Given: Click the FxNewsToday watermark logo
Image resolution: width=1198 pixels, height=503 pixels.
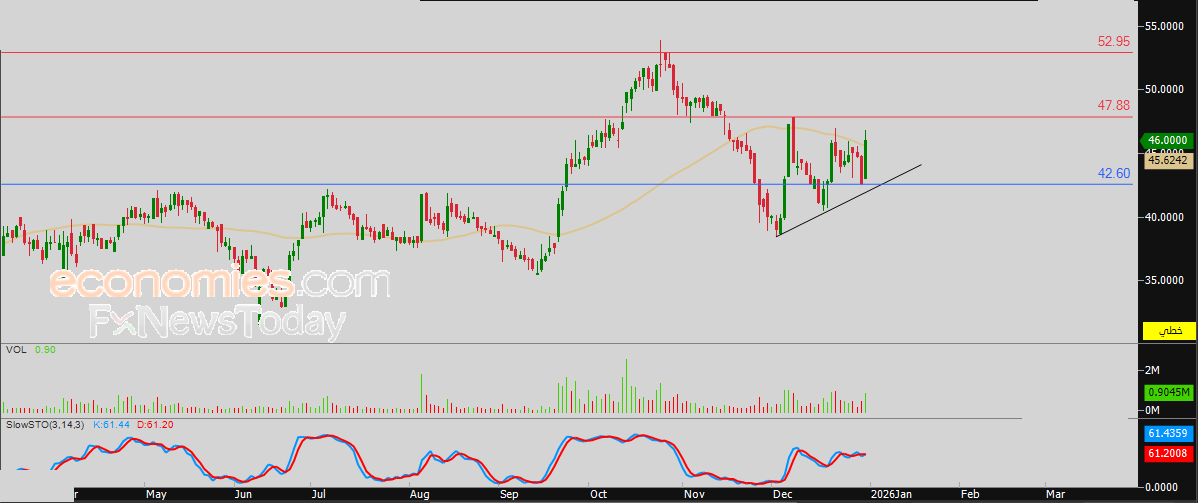Looking at the screenshot, I should click(217, 322).
